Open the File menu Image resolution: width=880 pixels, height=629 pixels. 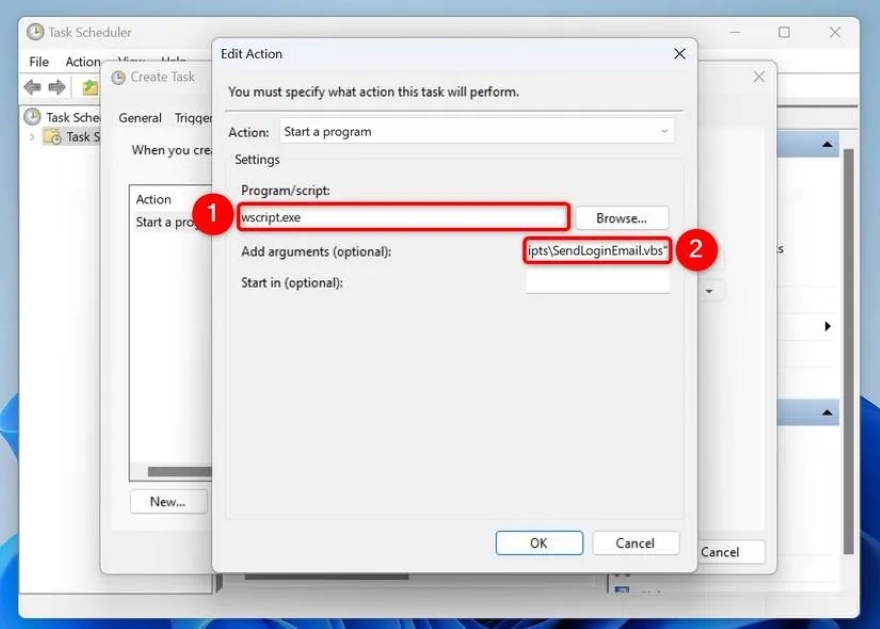click(x=37, y=61)
